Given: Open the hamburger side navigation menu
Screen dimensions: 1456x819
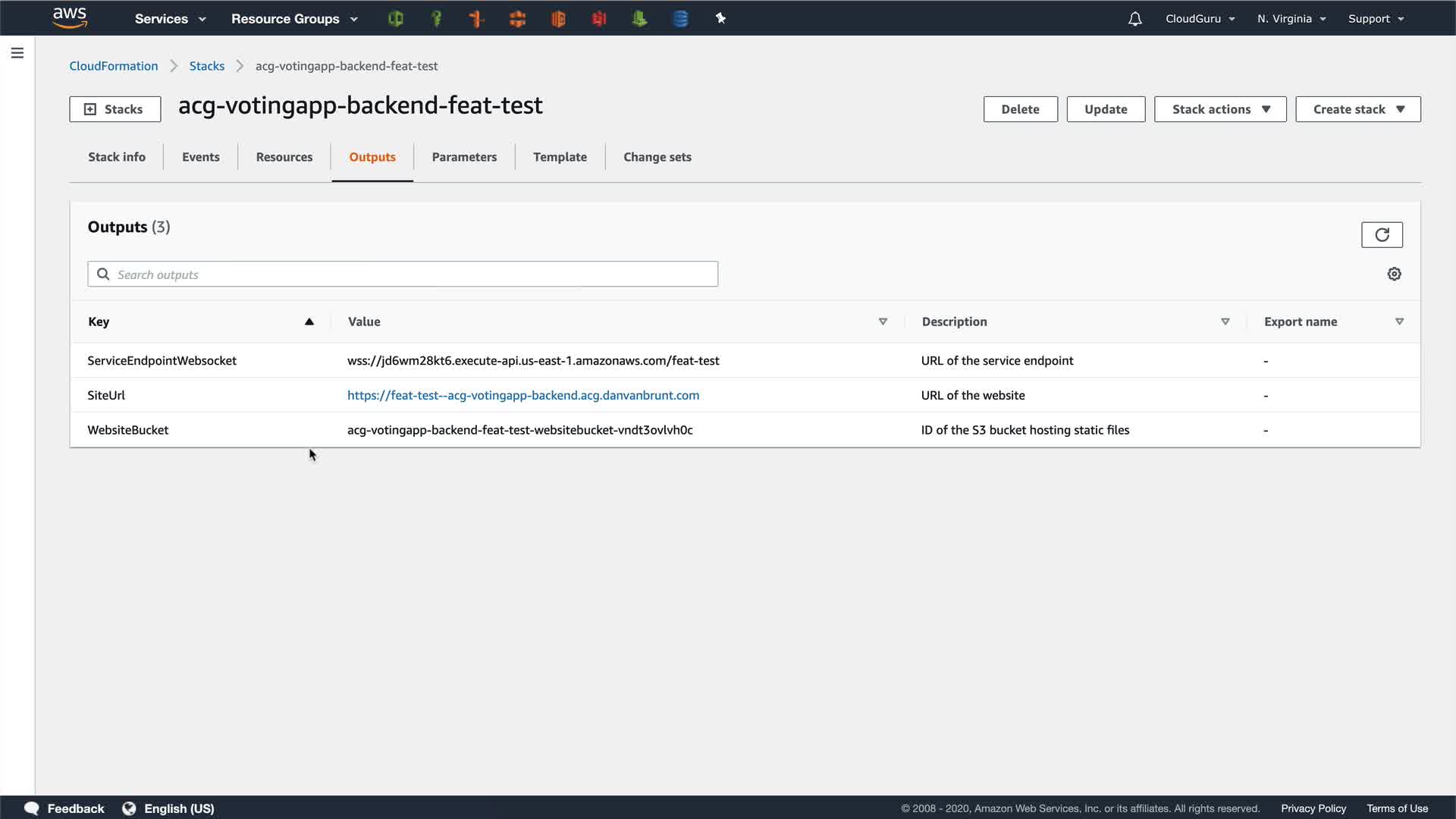Looking at the screenshot, I should (x=17, y=53).
